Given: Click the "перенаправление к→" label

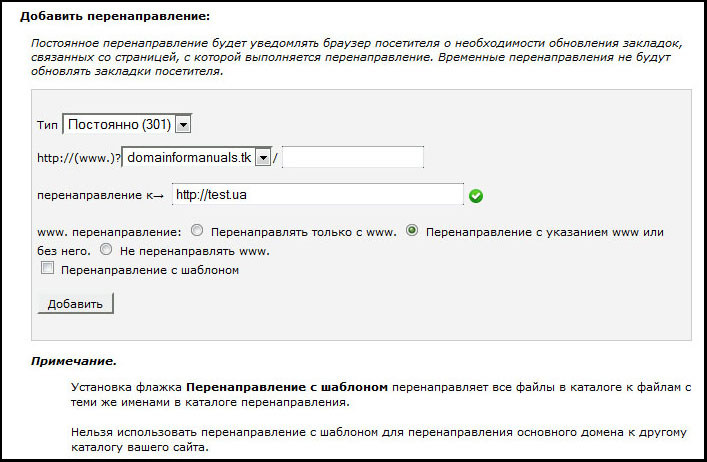Looking at the screenshot, I should click(99, 194).
